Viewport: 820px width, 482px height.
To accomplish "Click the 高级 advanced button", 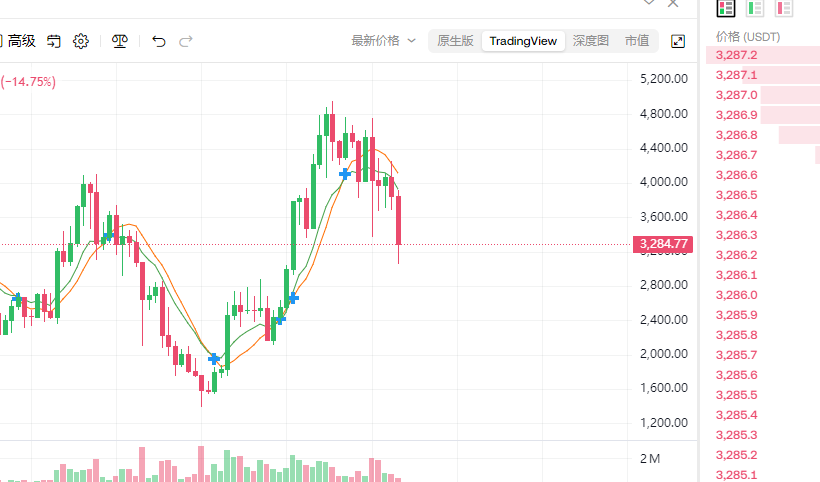I will click(22, 41).
